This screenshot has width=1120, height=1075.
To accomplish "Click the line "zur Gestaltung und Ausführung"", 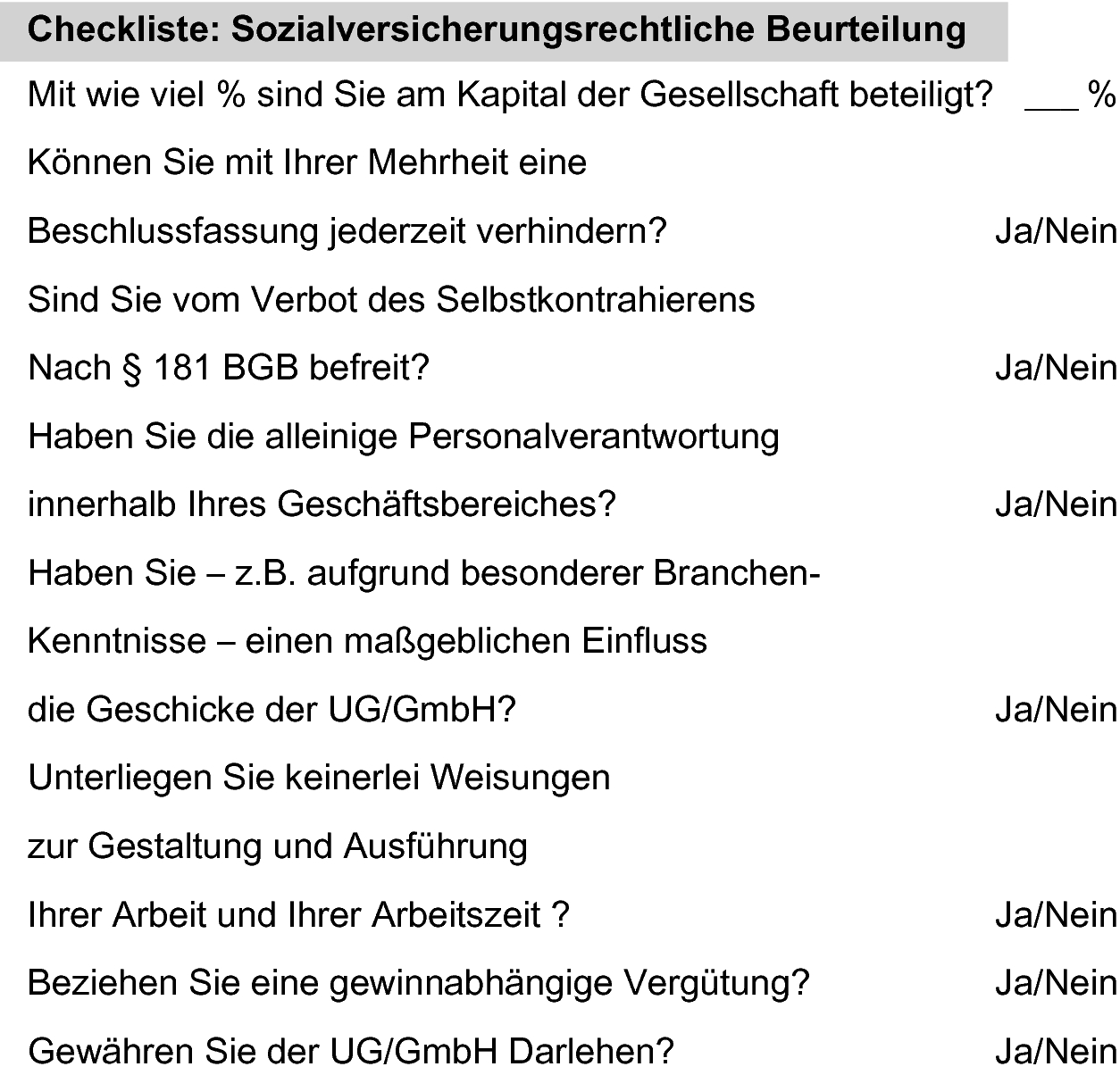I will [x=278, y=846].
